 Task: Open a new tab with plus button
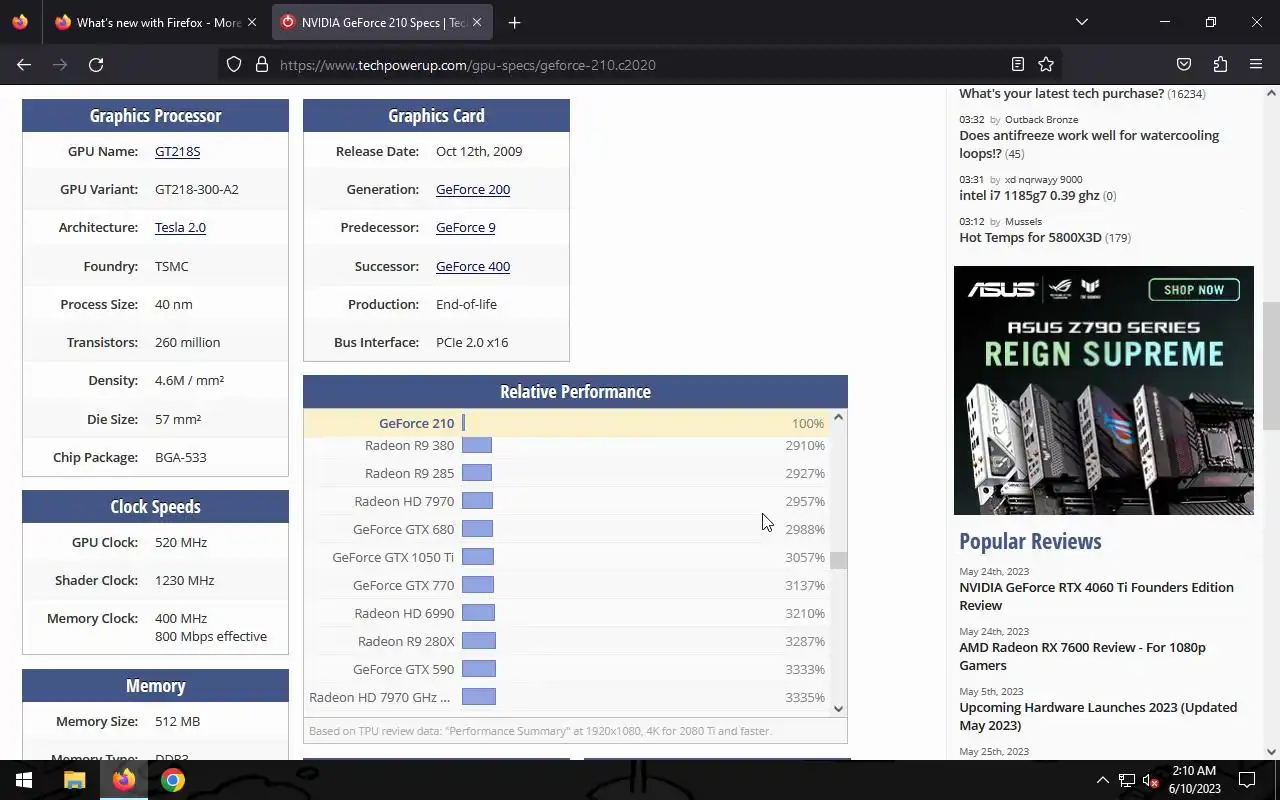514,22
